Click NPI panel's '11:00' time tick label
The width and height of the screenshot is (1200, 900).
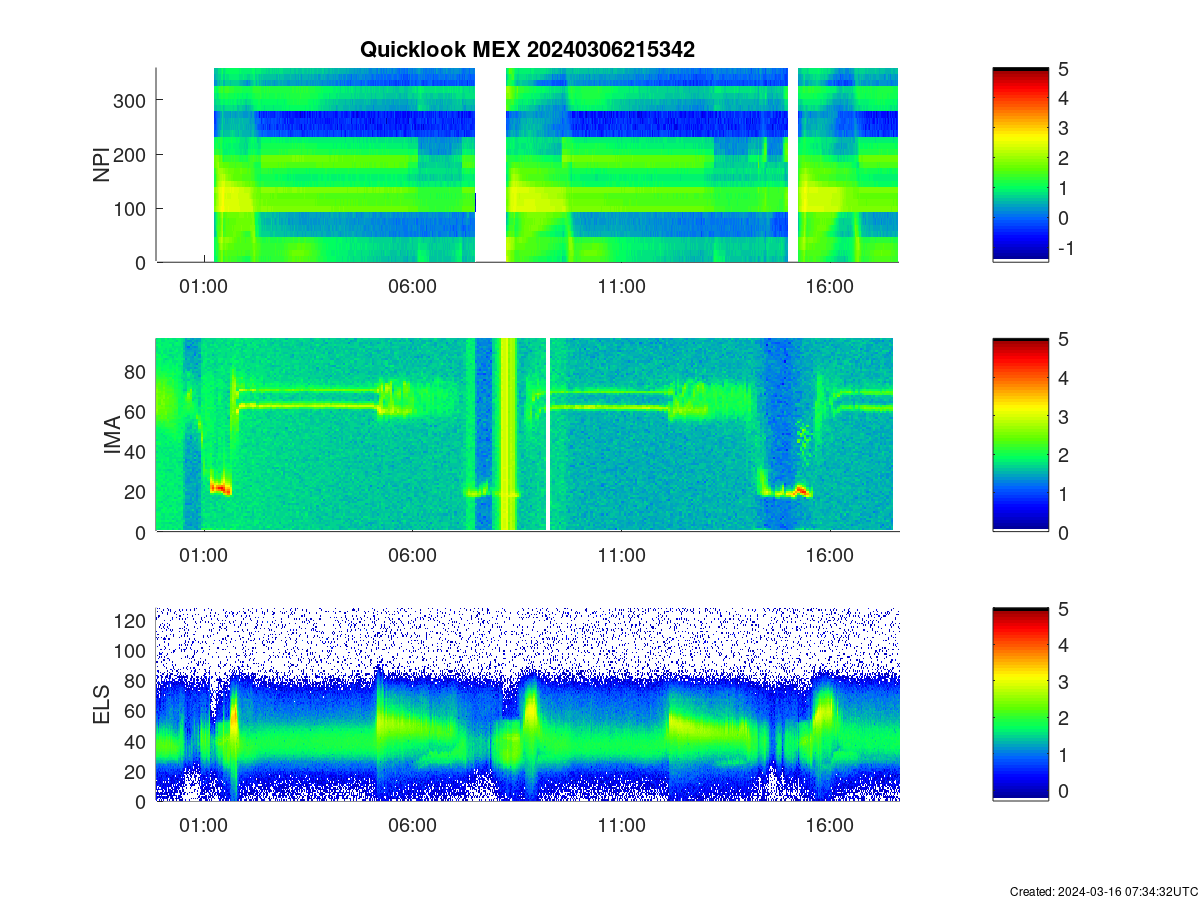[x=622, y=287]
